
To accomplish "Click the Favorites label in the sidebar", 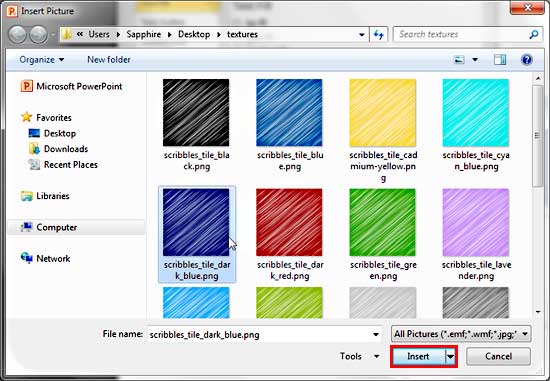I will coord(54,117).
